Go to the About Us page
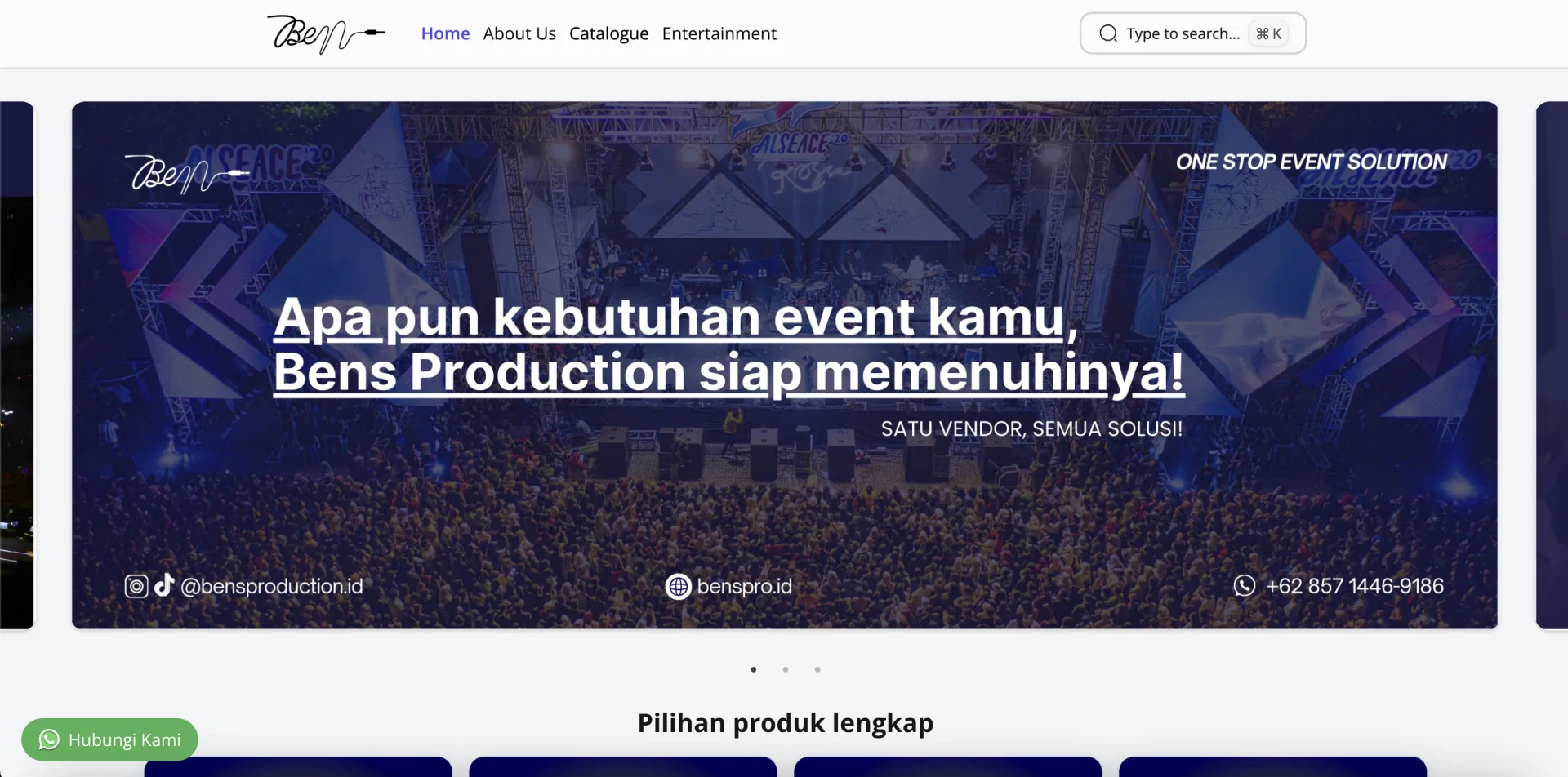 (x=519, y=33)
